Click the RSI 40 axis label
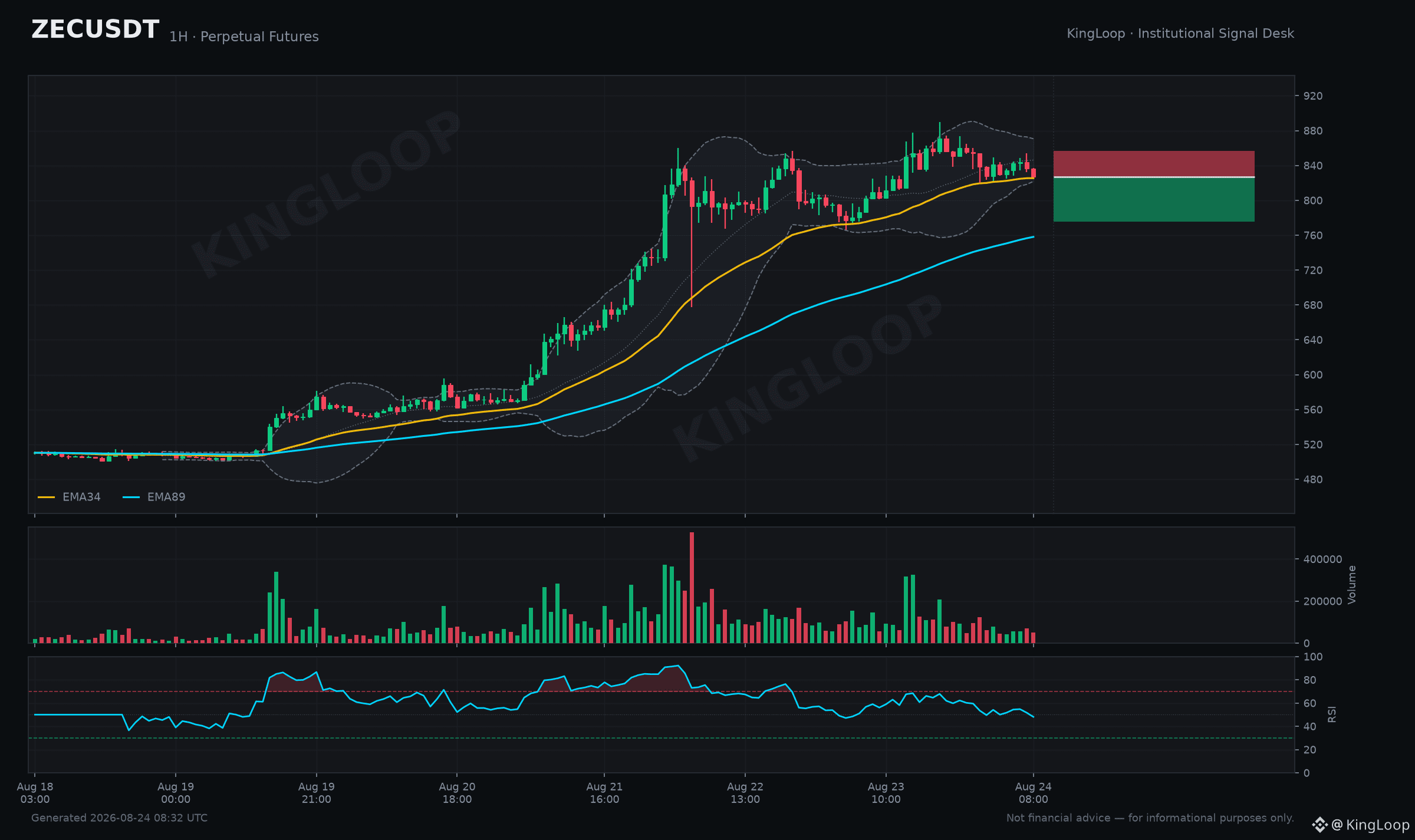This screenshot has height=840, width=1415. 1309,726
